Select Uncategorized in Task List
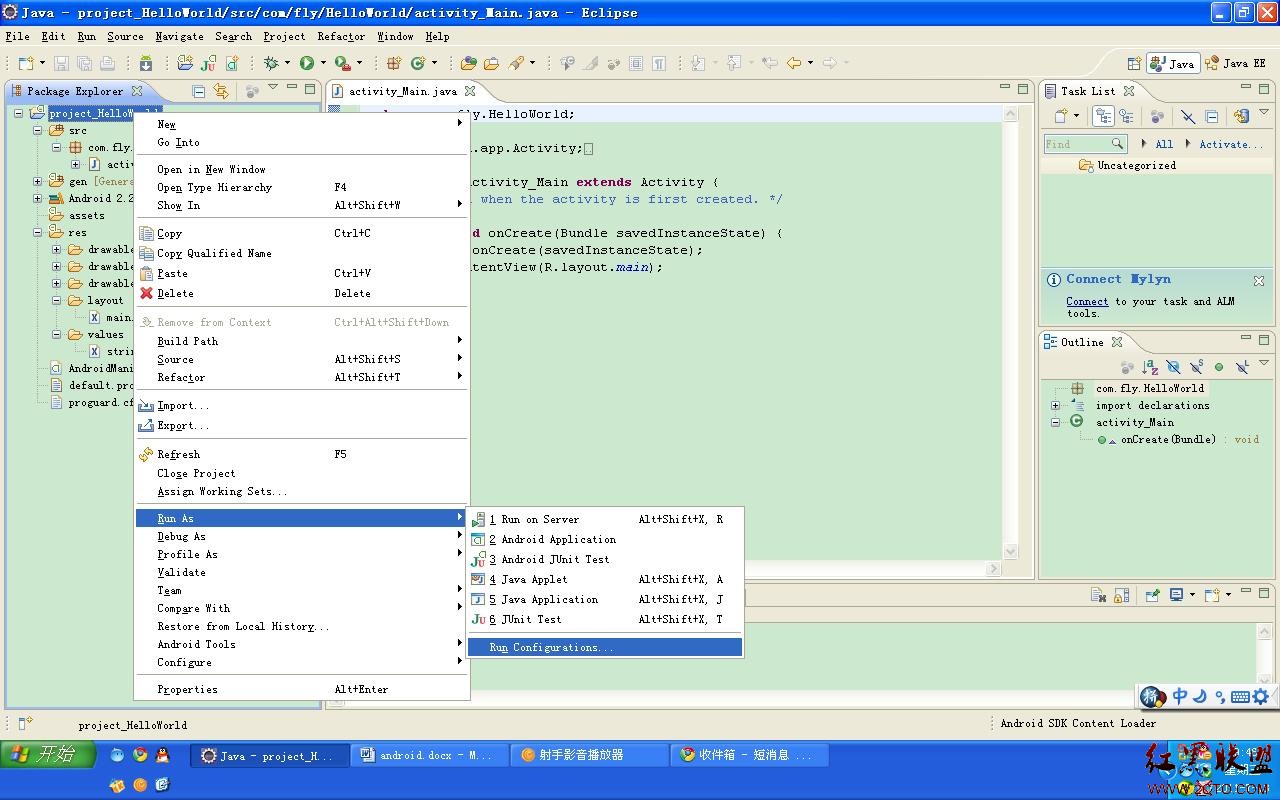1280x800 pixels. tap(1136, 165)
